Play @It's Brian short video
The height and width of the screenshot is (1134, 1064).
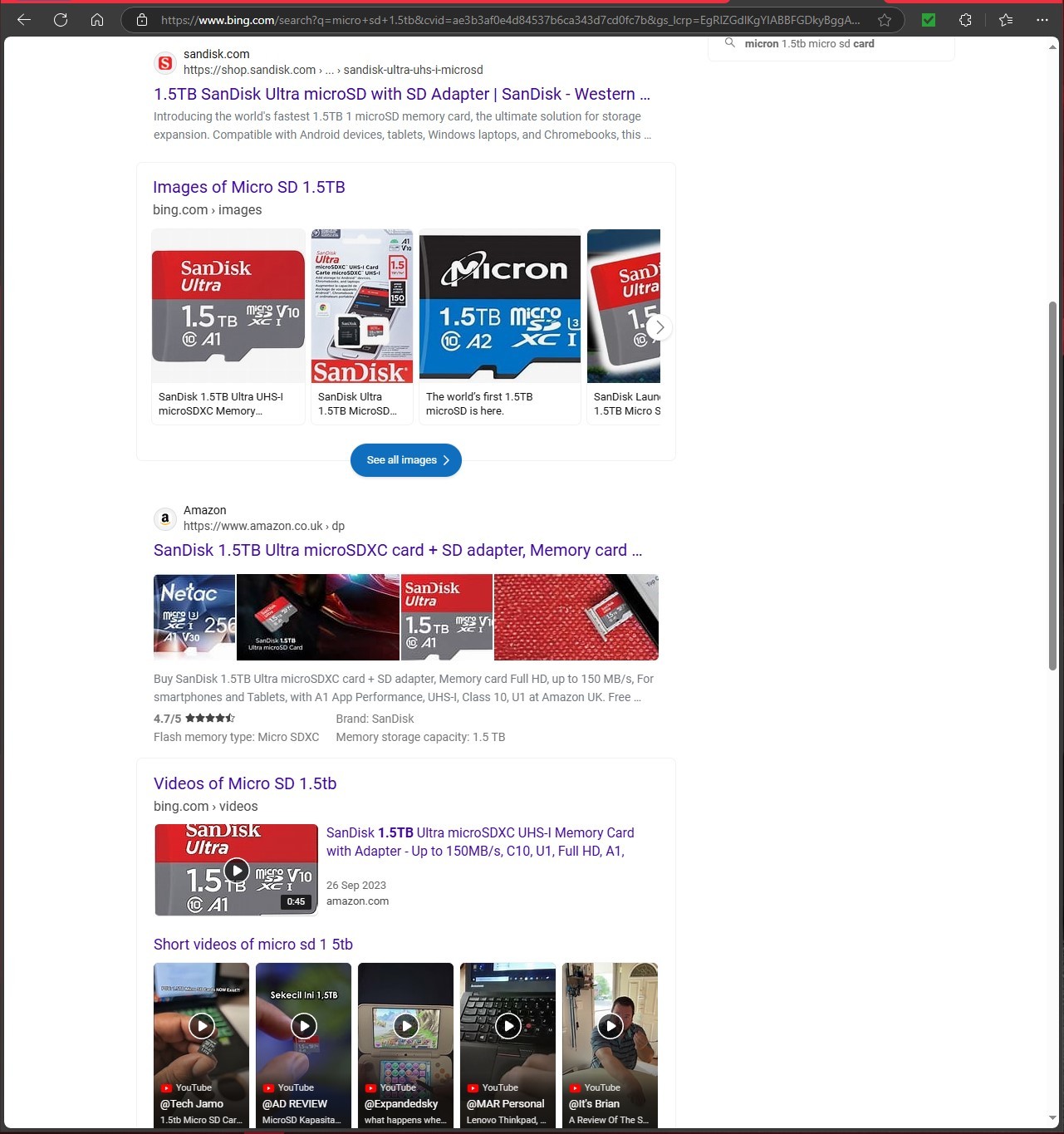coord(610,1045)
